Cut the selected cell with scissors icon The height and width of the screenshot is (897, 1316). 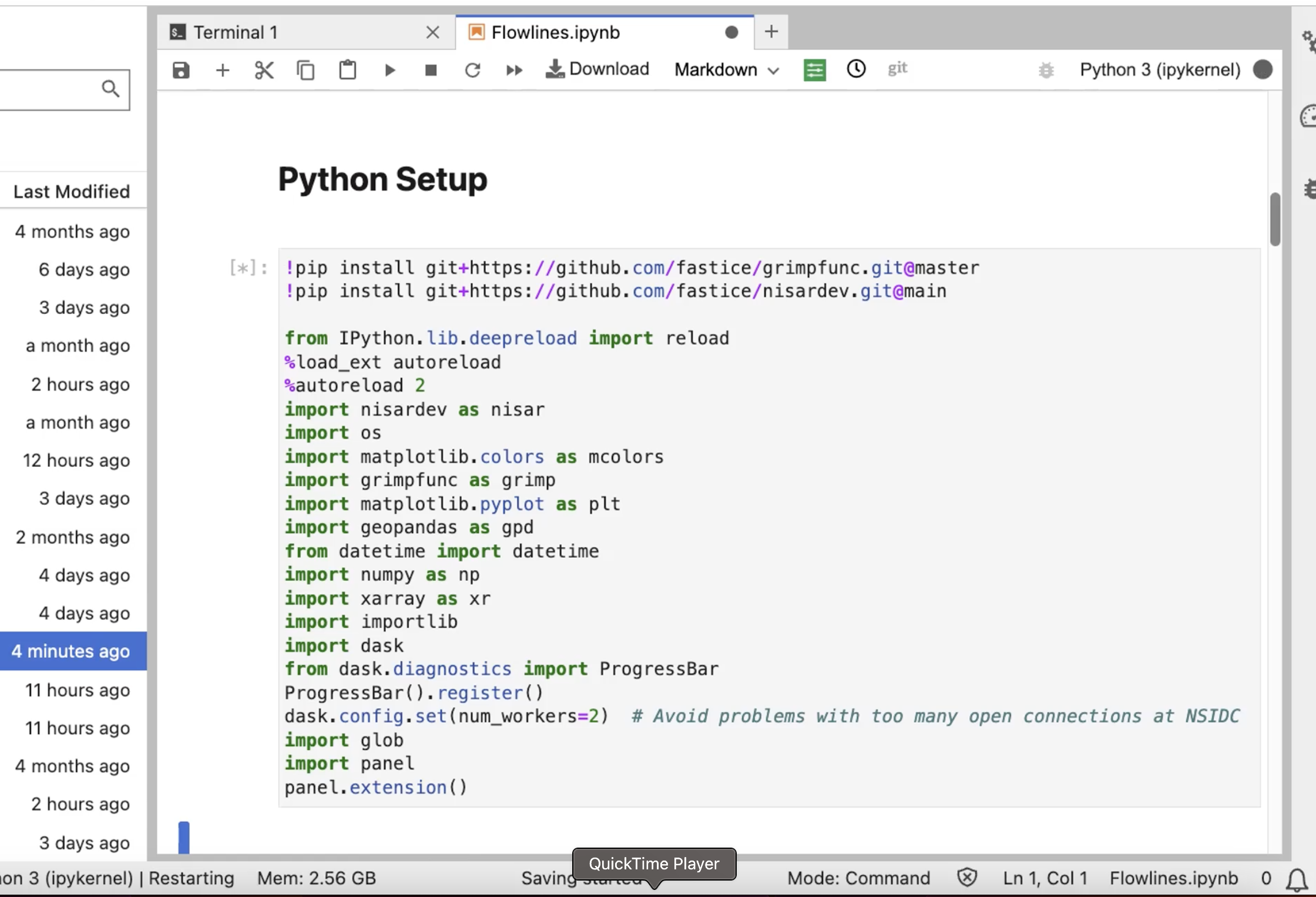click(264, 70)
